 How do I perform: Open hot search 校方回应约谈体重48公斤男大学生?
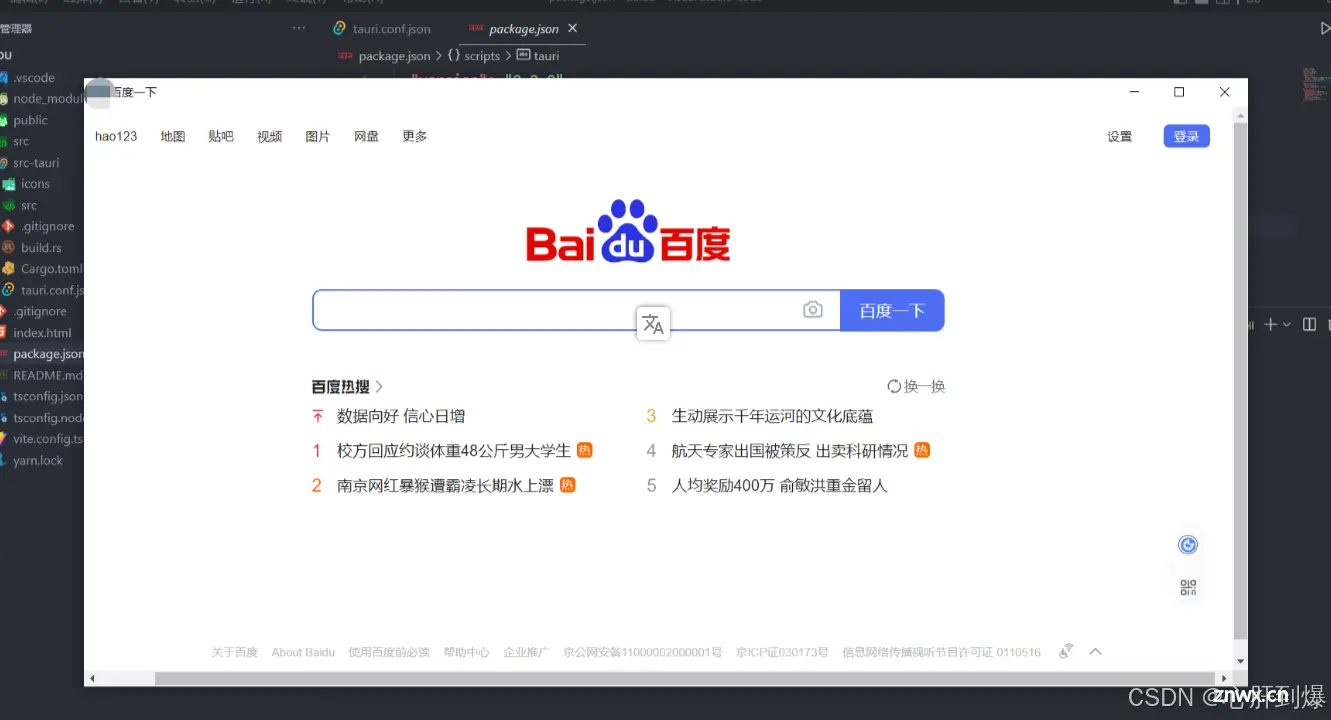(454, 450)
